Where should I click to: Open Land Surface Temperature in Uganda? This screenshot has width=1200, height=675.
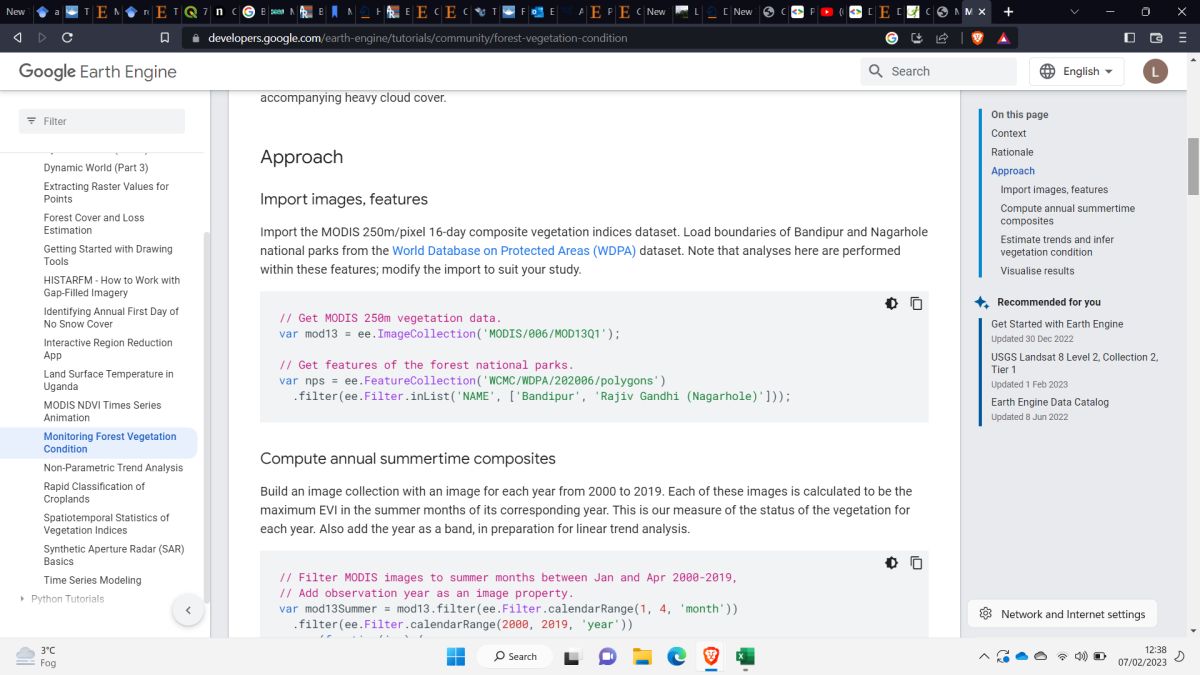(x=109, y=380)
